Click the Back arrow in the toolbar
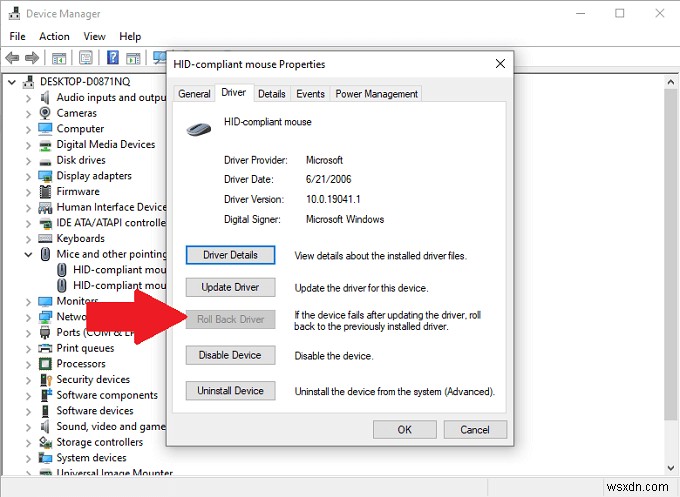This screenshot has width=680, height=497. click(12, 57)
